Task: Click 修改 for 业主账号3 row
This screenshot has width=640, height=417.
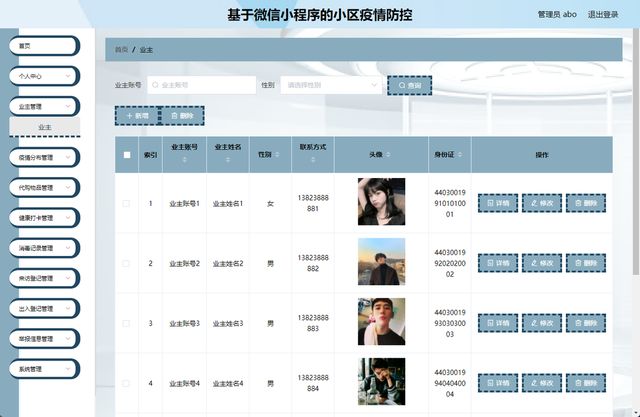Action: 542,323
